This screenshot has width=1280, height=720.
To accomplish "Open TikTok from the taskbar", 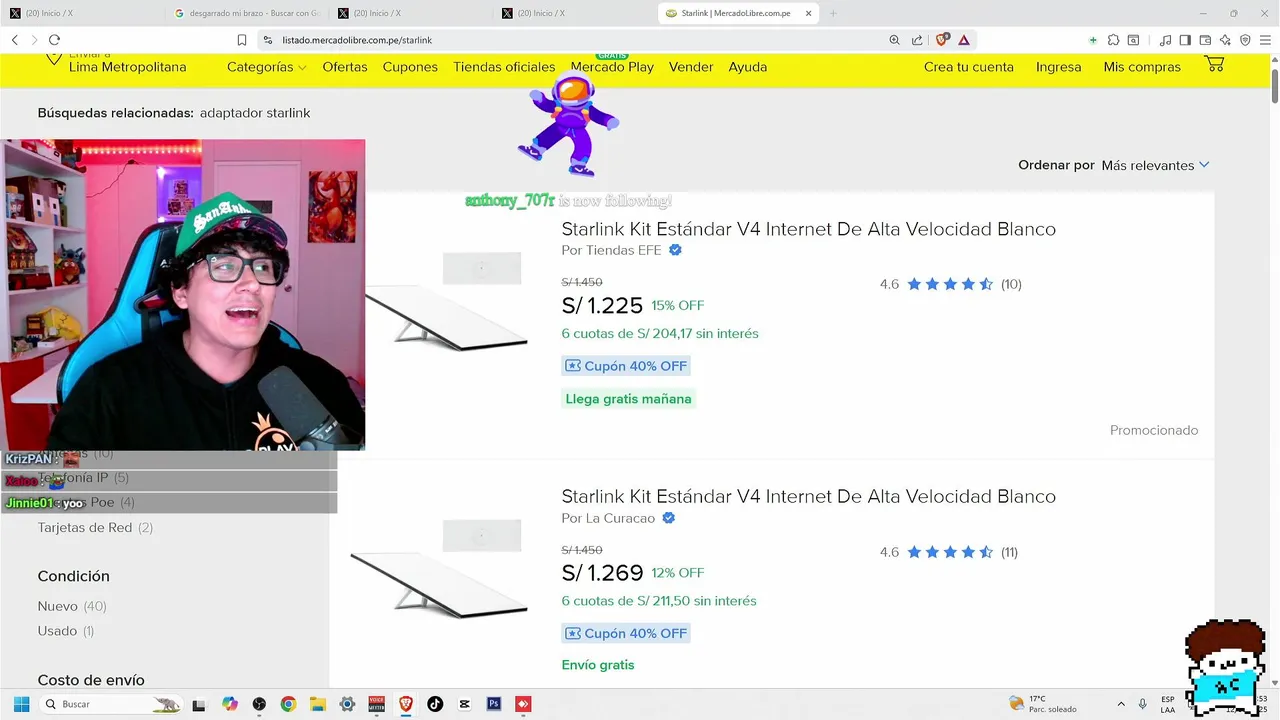I will click(x=435, y=704).
